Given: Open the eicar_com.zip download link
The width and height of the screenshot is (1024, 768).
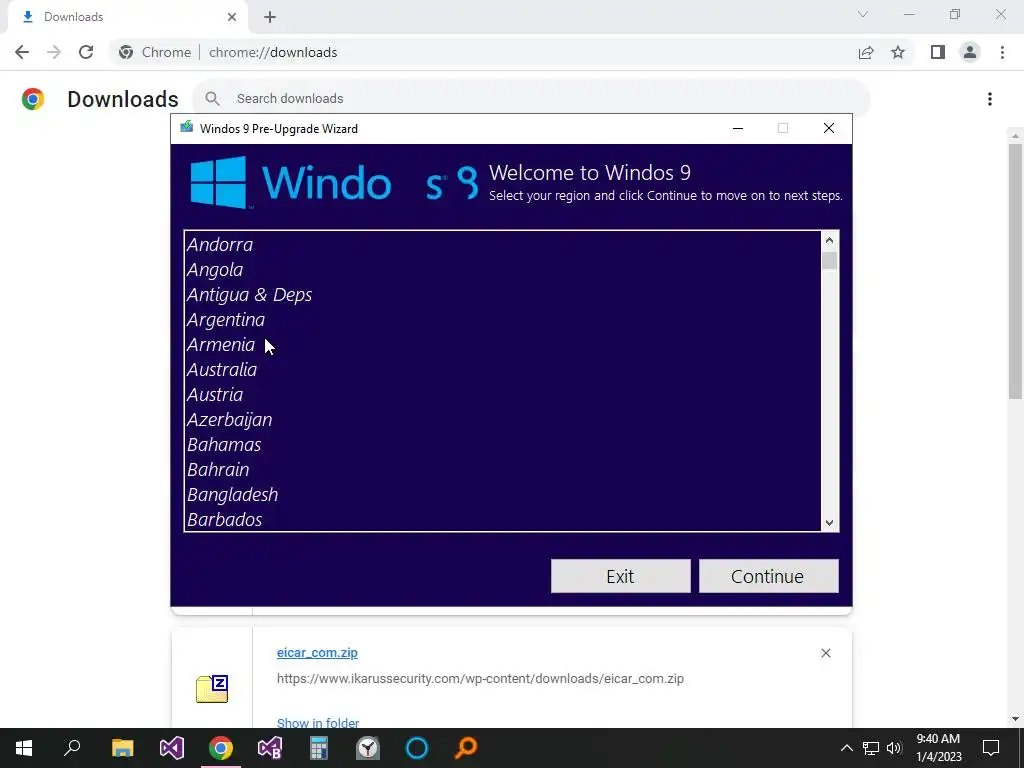Looking at the screenshot, I should click(x=317, y=652).
